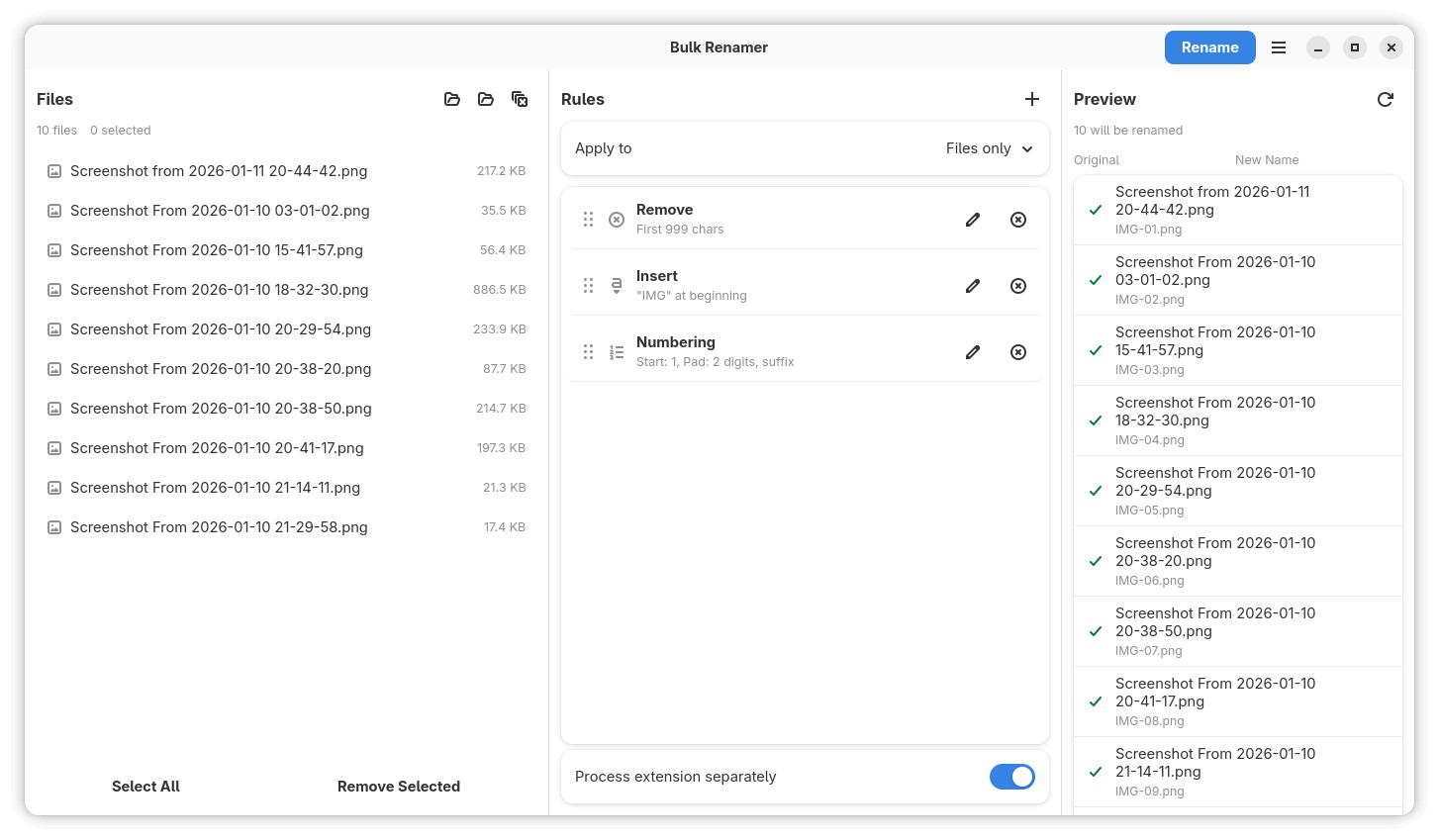The width and height of the screenshot is (1439, 840).
Task: Refresh the Preview panel
Action: (1386, 99)
